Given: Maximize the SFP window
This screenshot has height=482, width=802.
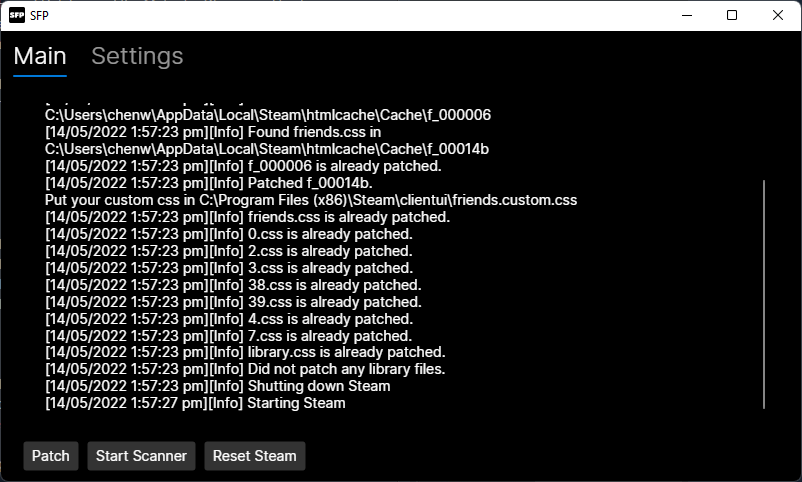Looking at the screenshot, I should click(732, 15).
